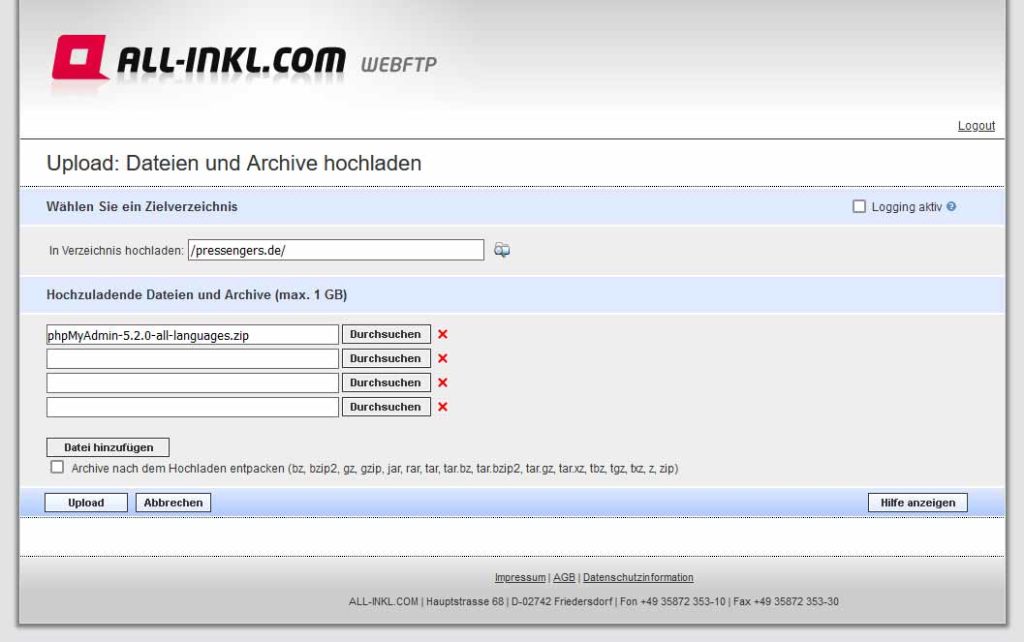1024x642 pixels.
Task: Open the Impressum link
Action: pyautogui.click(x=520, y=577)
